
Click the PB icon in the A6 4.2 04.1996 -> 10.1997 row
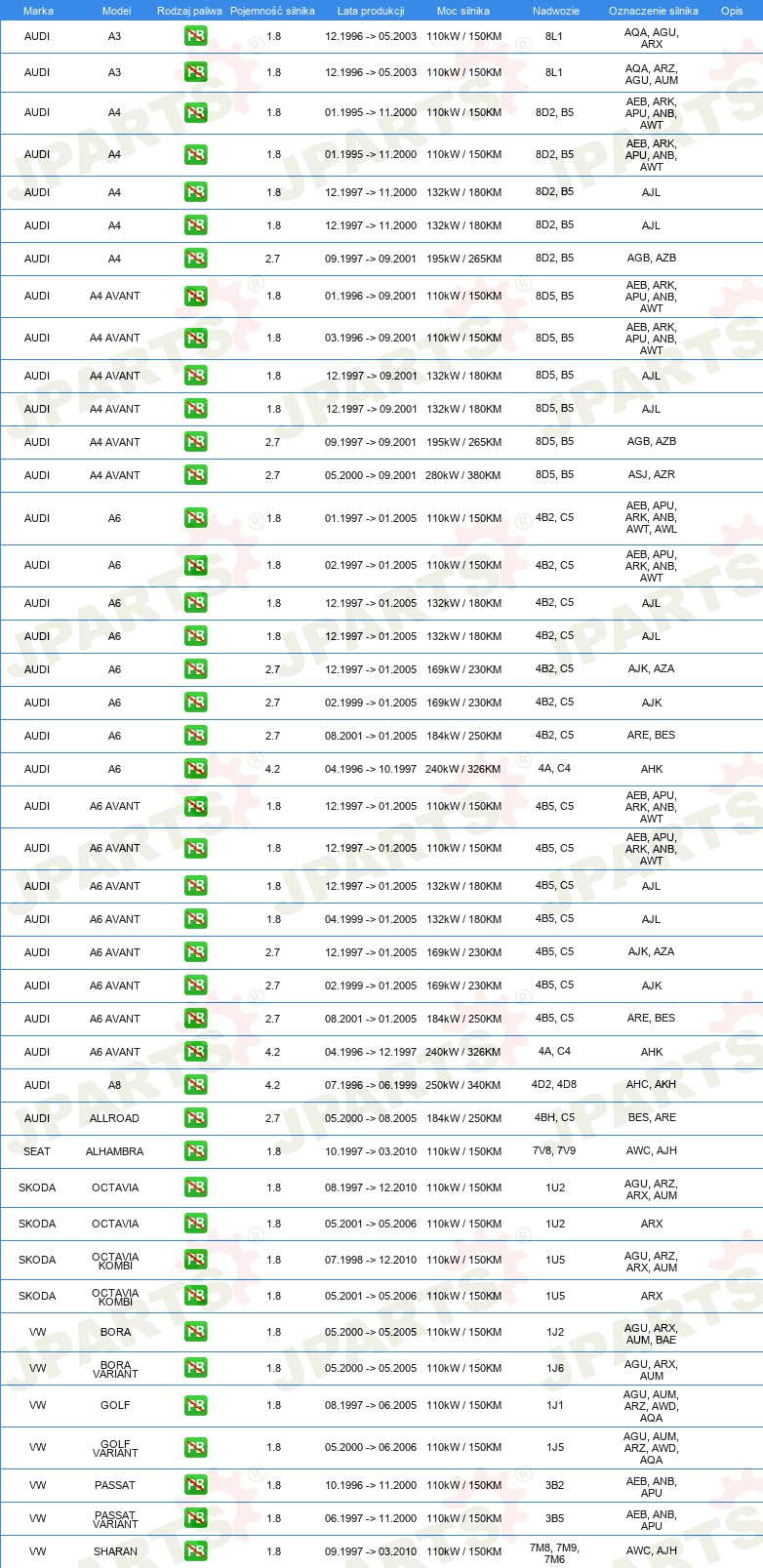pyautogui.click(x=196, y=769)
